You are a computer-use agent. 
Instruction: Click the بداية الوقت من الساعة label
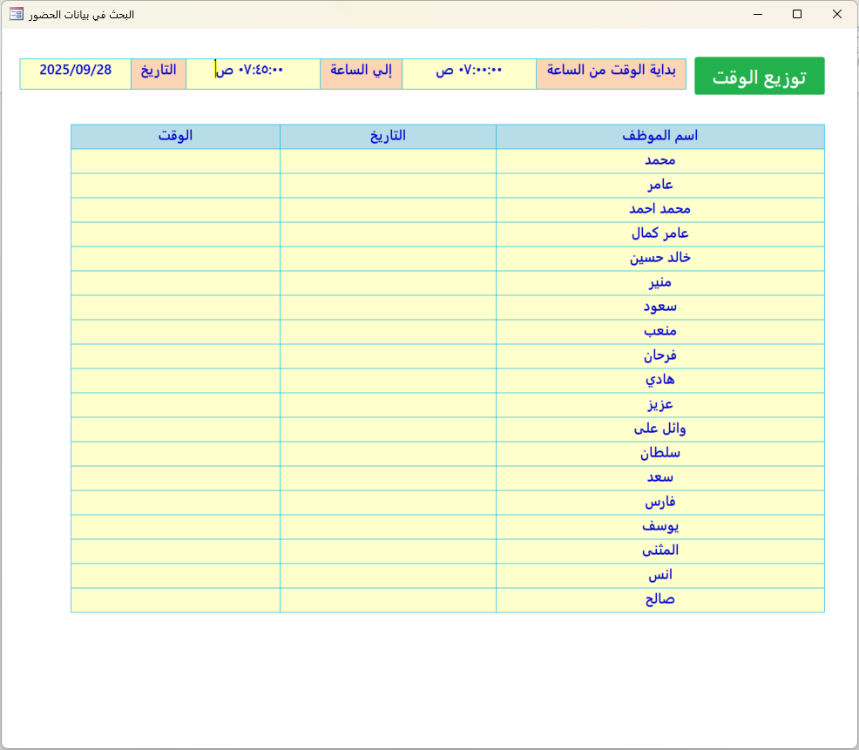pyautogui.click(x=611, y=73)
